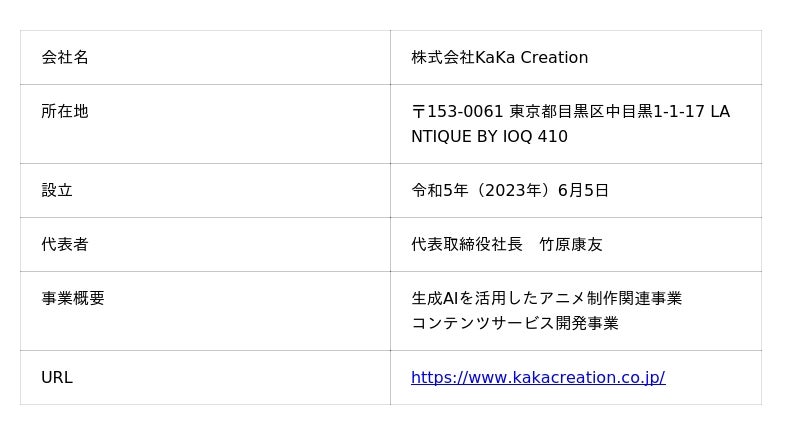Click the 設立 label cell
Screen dimensions: 800x435
(57, 190)
